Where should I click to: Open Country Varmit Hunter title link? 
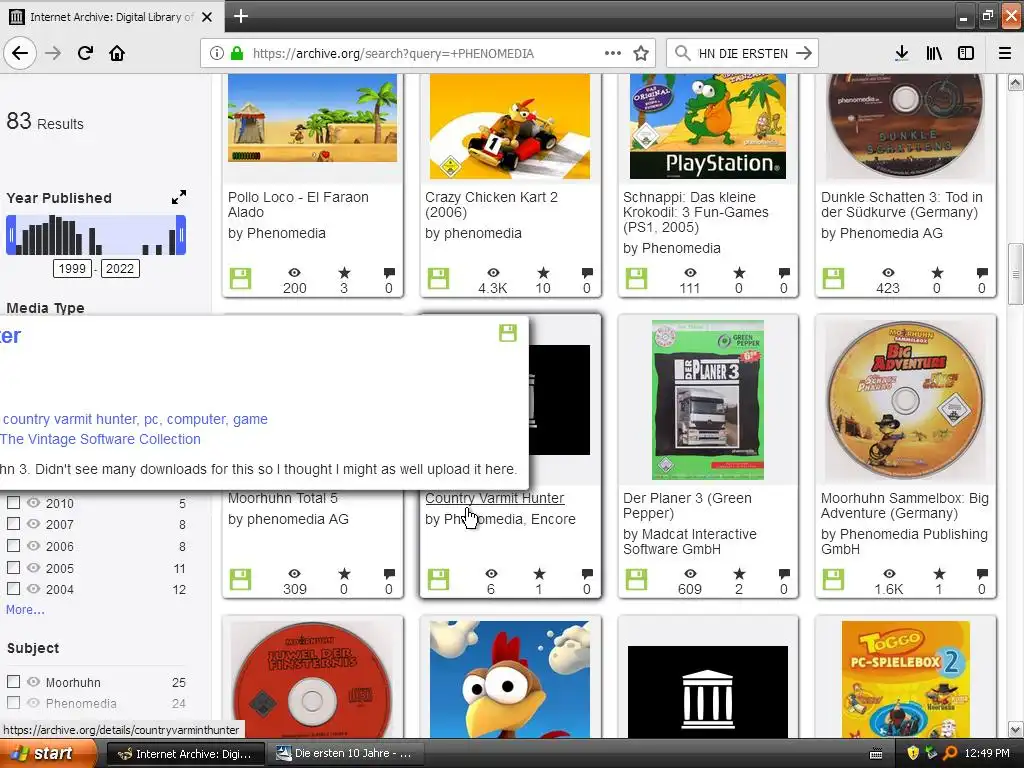click(494, 498)
